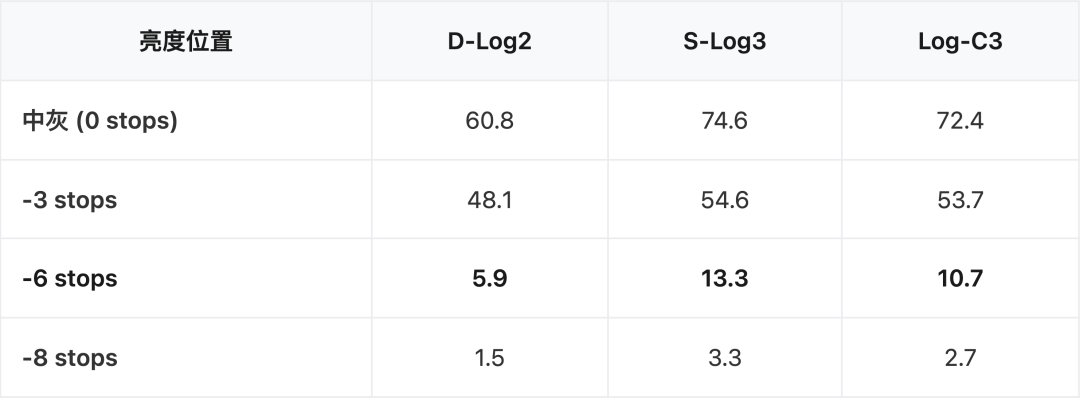The image size is (1080, 398).
Task: Select the Log-C3 column header
Action: (x=960, y=41)
